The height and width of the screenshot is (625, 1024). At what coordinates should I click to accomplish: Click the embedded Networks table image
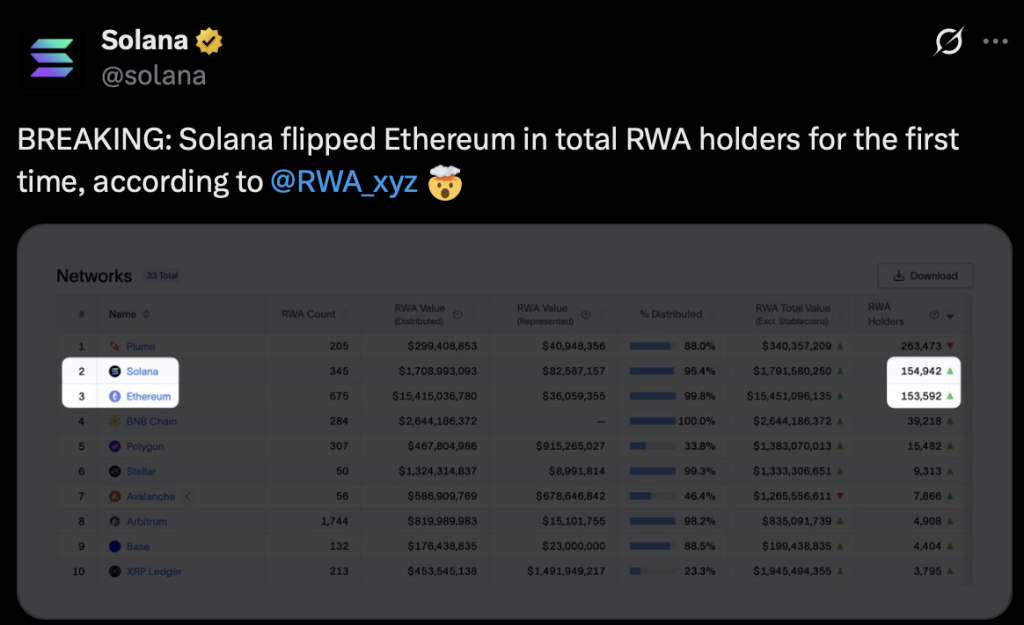pos(514,420)
